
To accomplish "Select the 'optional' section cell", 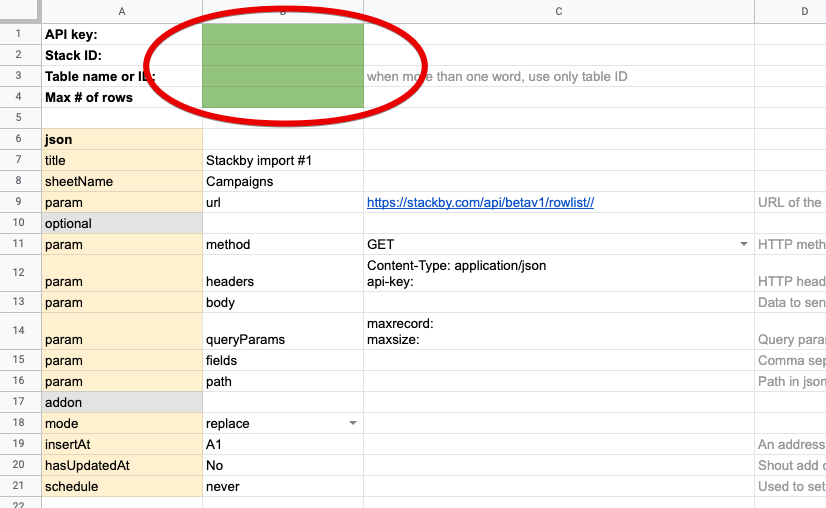I will pos(122,223).
